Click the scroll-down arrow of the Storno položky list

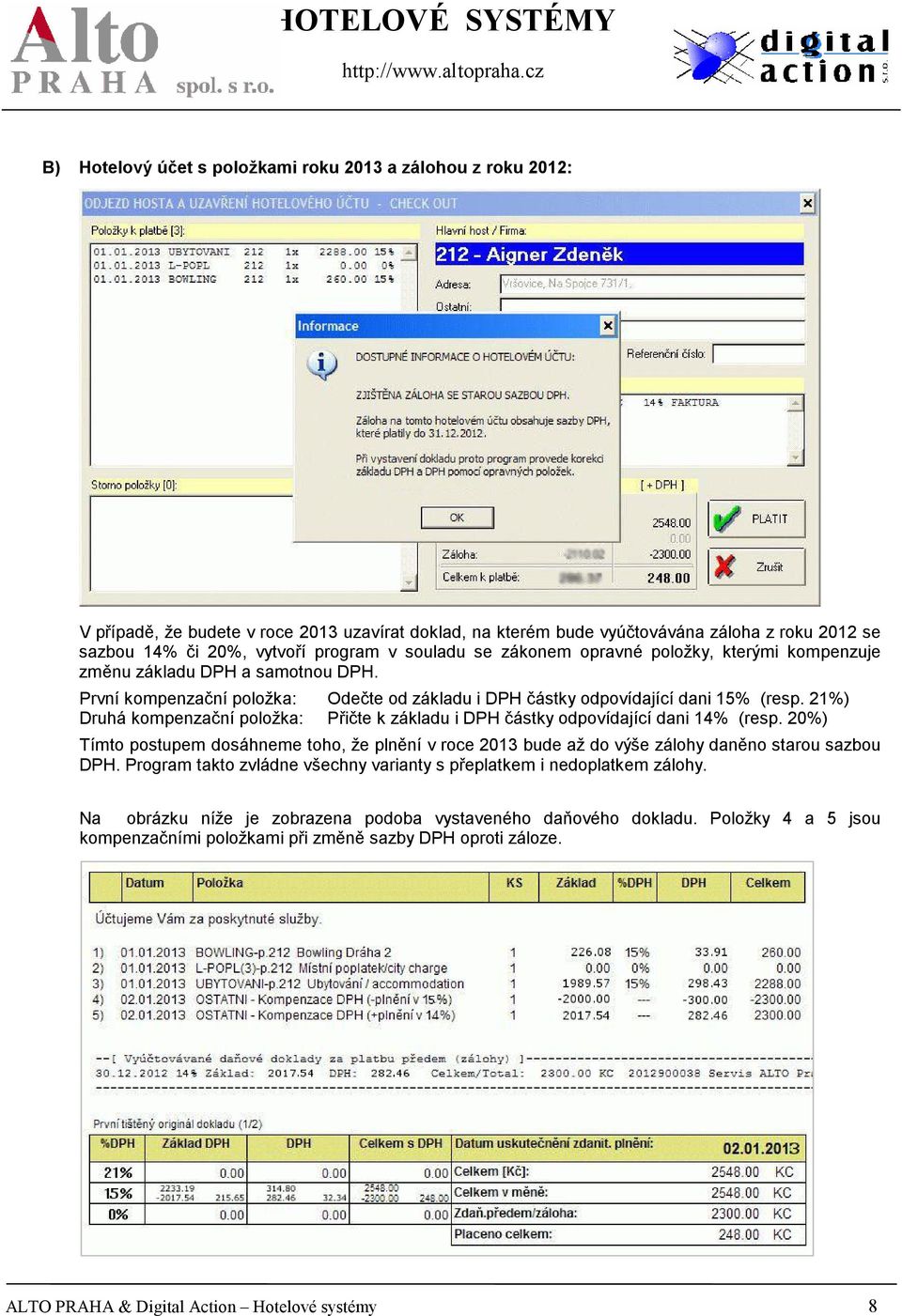tap(409, 582)
